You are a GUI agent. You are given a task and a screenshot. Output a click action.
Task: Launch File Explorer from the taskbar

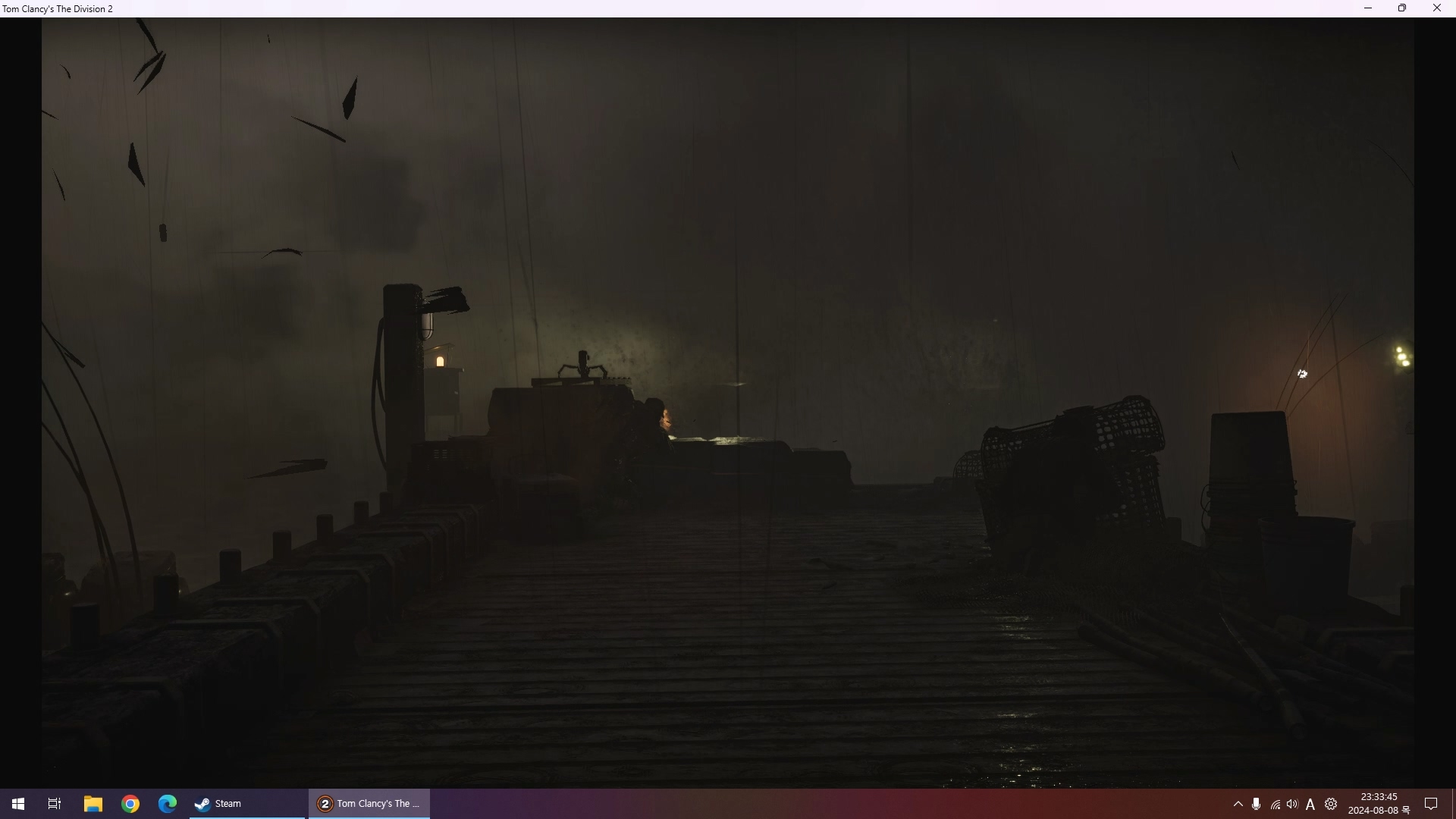coord(93,804)
